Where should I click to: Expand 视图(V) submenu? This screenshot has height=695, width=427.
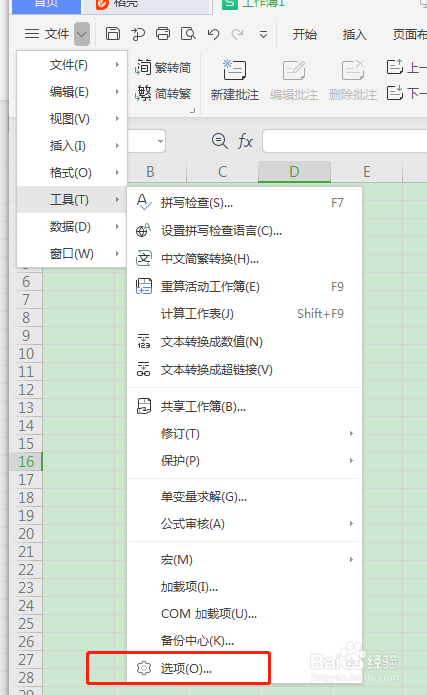pos(72,119)
